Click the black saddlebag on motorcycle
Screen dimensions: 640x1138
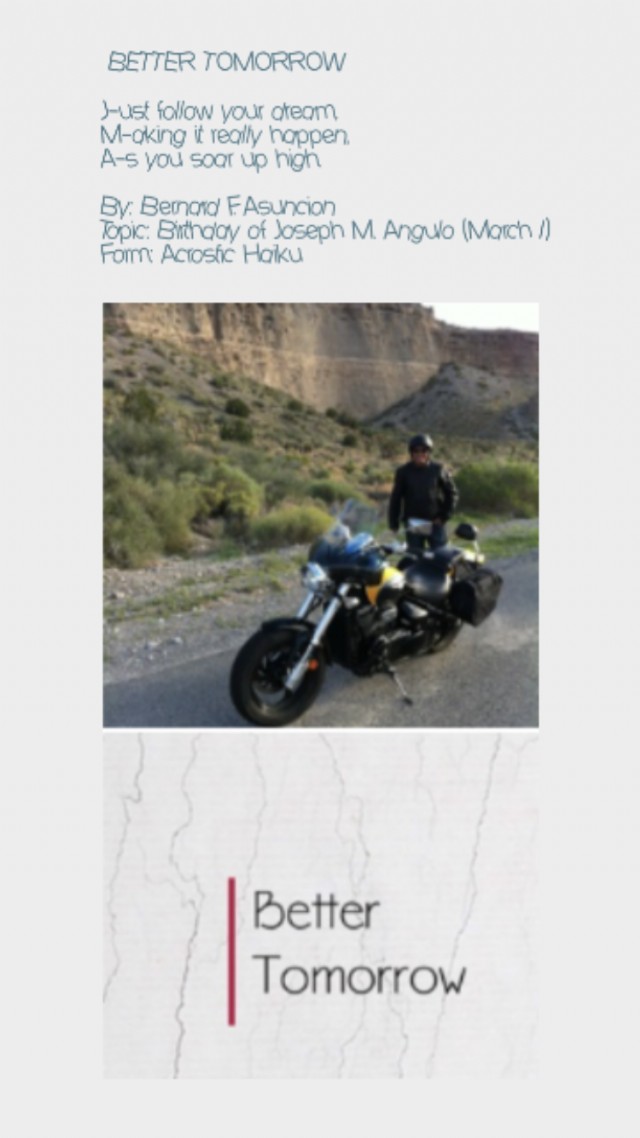tap(477, 595)
